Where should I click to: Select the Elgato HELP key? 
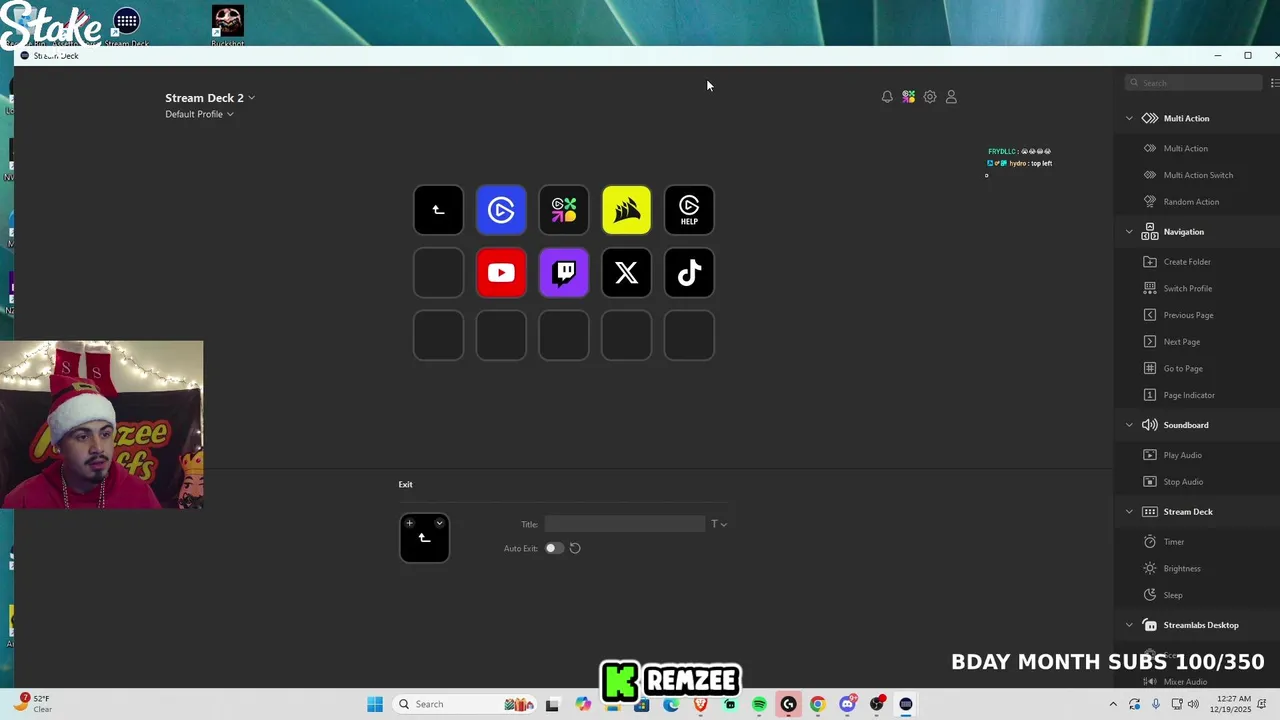point(689,210)
